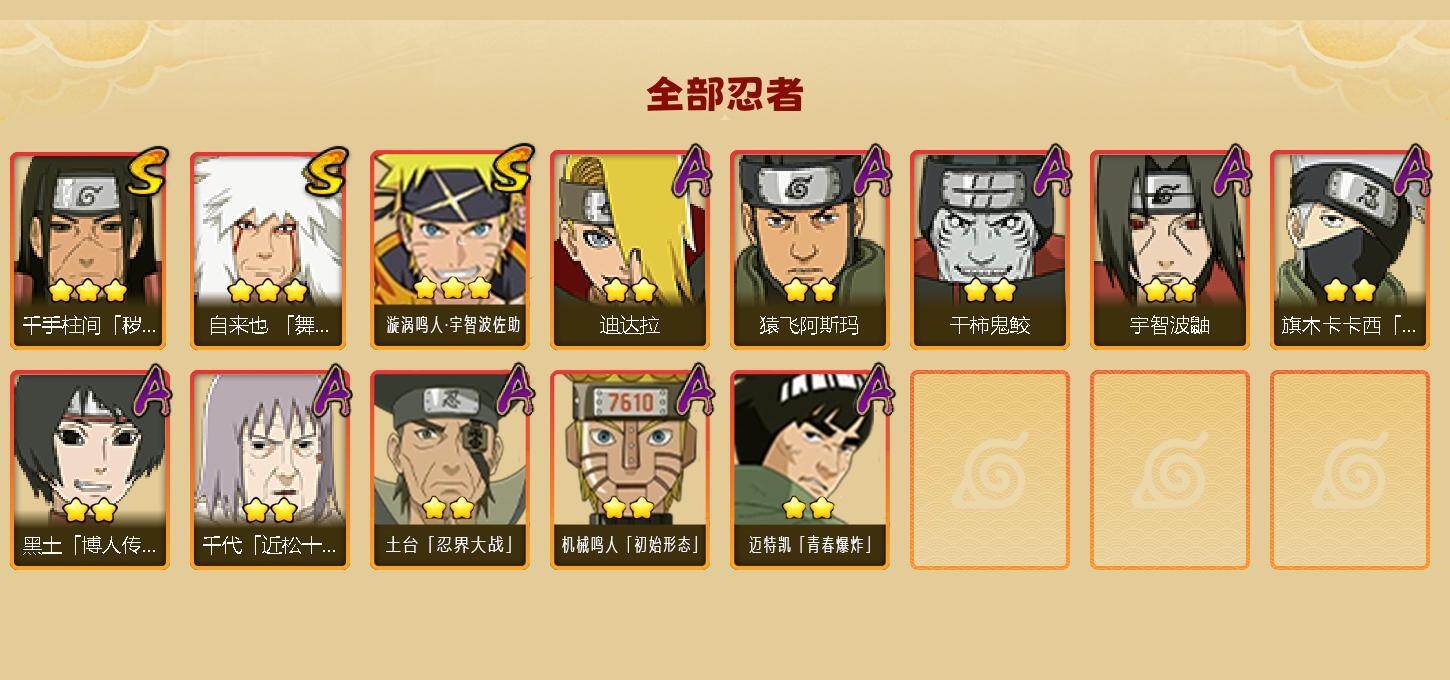Open the 旗木卡卡西 ninja card
Image resolution: width=1450 pixels, height=680 pixels.
click(1350, 250)
